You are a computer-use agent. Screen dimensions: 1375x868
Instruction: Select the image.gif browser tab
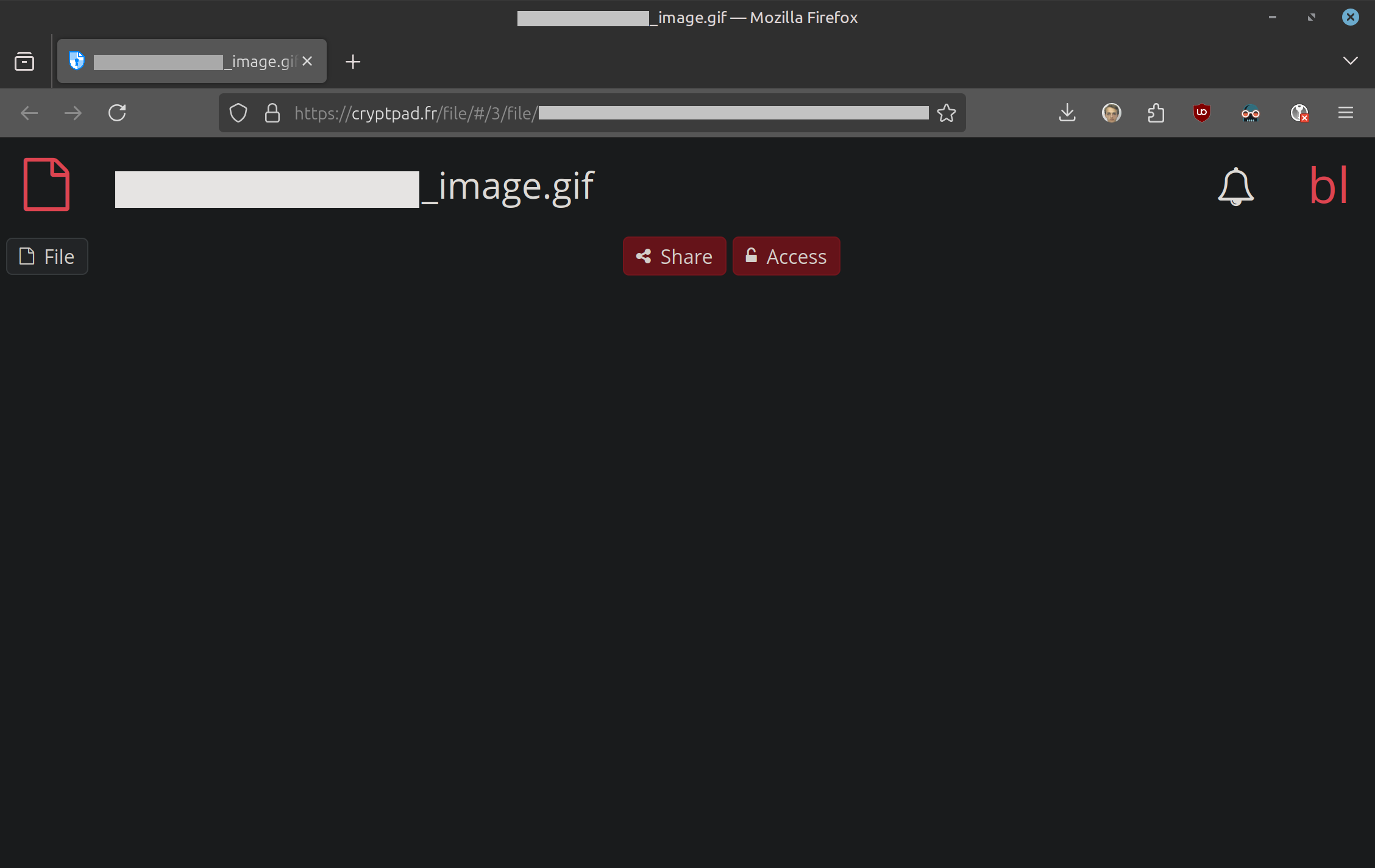183,62
